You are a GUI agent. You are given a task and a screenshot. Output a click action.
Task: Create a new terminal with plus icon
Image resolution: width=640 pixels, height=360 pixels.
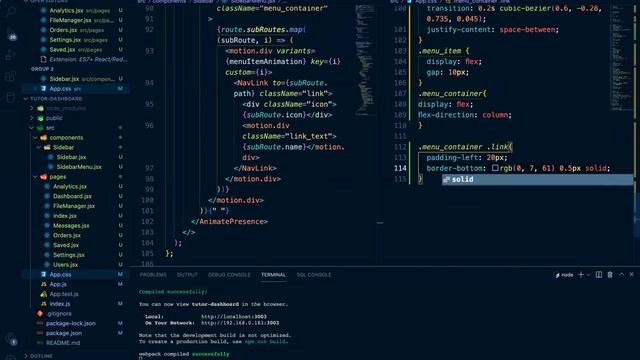pos(581,275)
